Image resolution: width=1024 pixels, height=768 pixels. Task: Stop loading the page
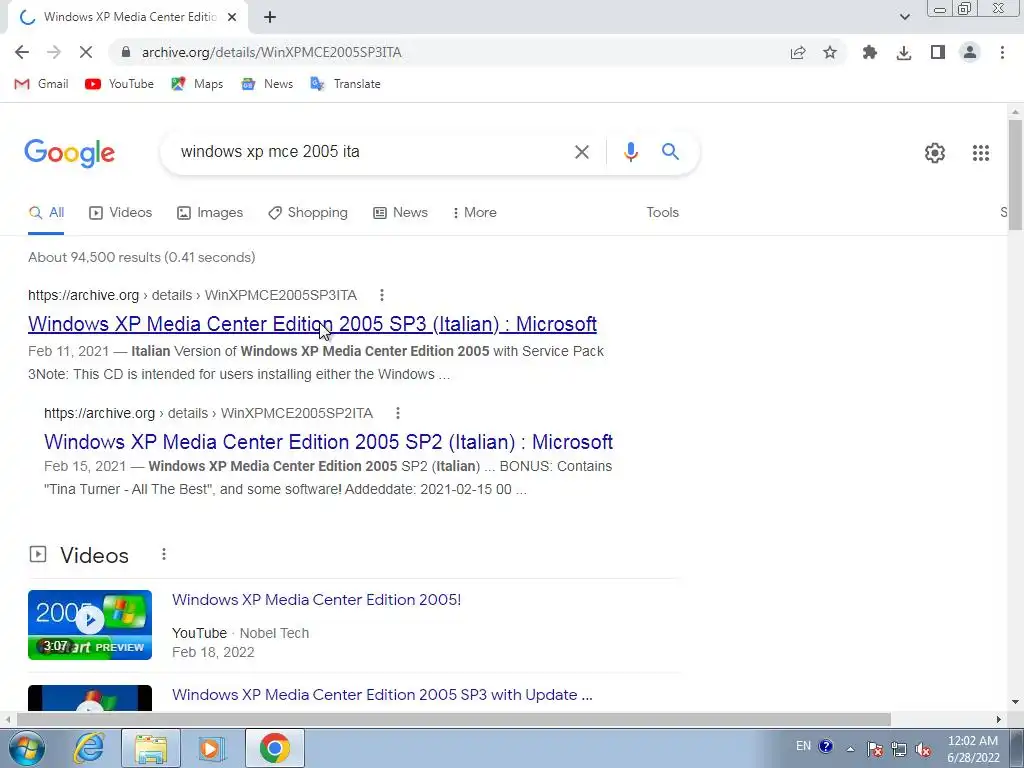(x=86, y=52)
